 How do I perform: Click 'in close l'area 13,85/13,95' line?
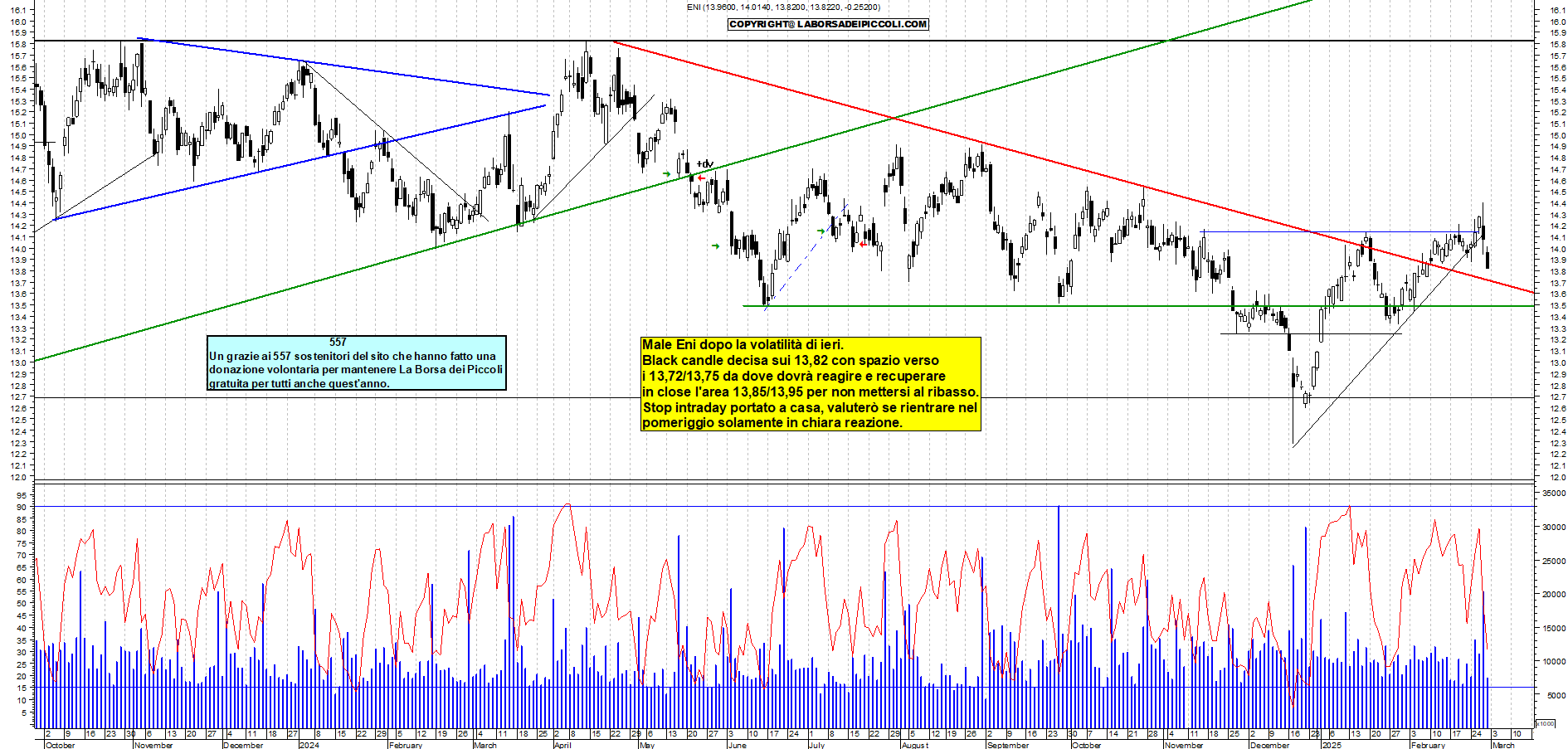[811, 392]
